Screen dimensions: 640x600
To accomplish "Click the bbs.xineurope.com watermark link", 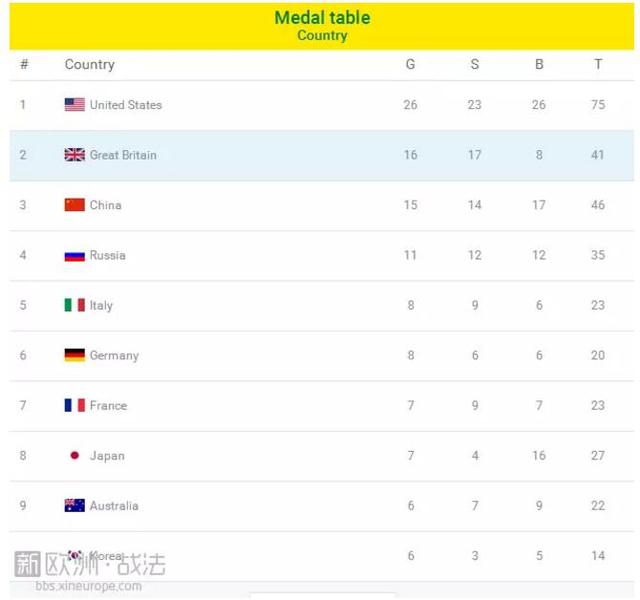I will 89,586.
